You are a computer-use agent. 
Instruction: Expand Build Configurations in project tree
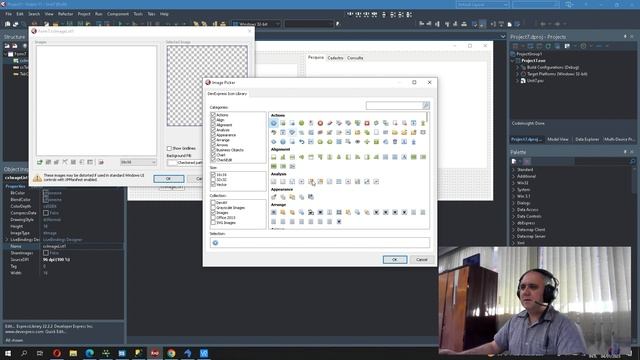coord(518,67)
